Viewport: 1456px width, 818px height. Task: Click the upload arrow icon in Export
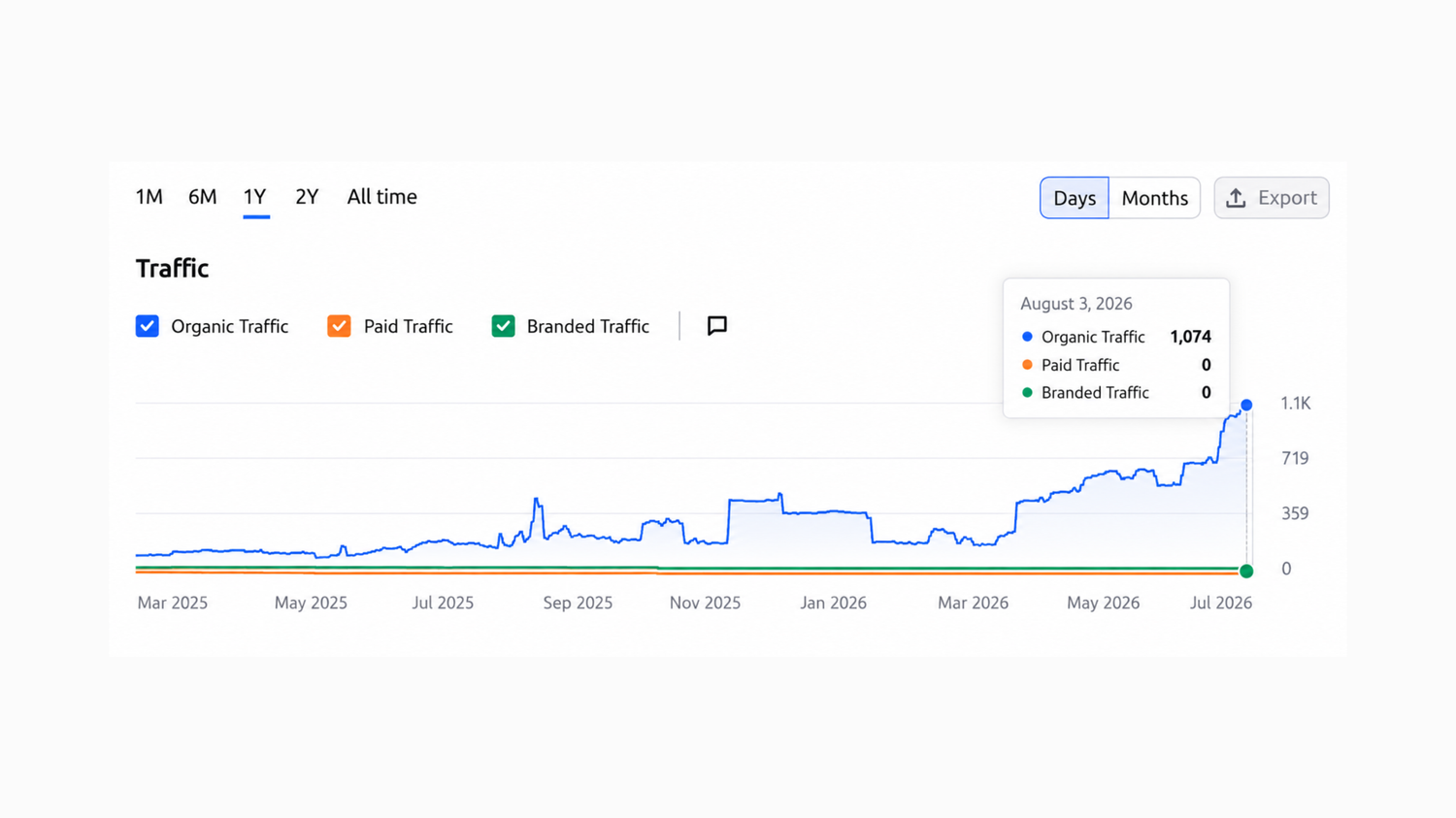coord(1236,198)
